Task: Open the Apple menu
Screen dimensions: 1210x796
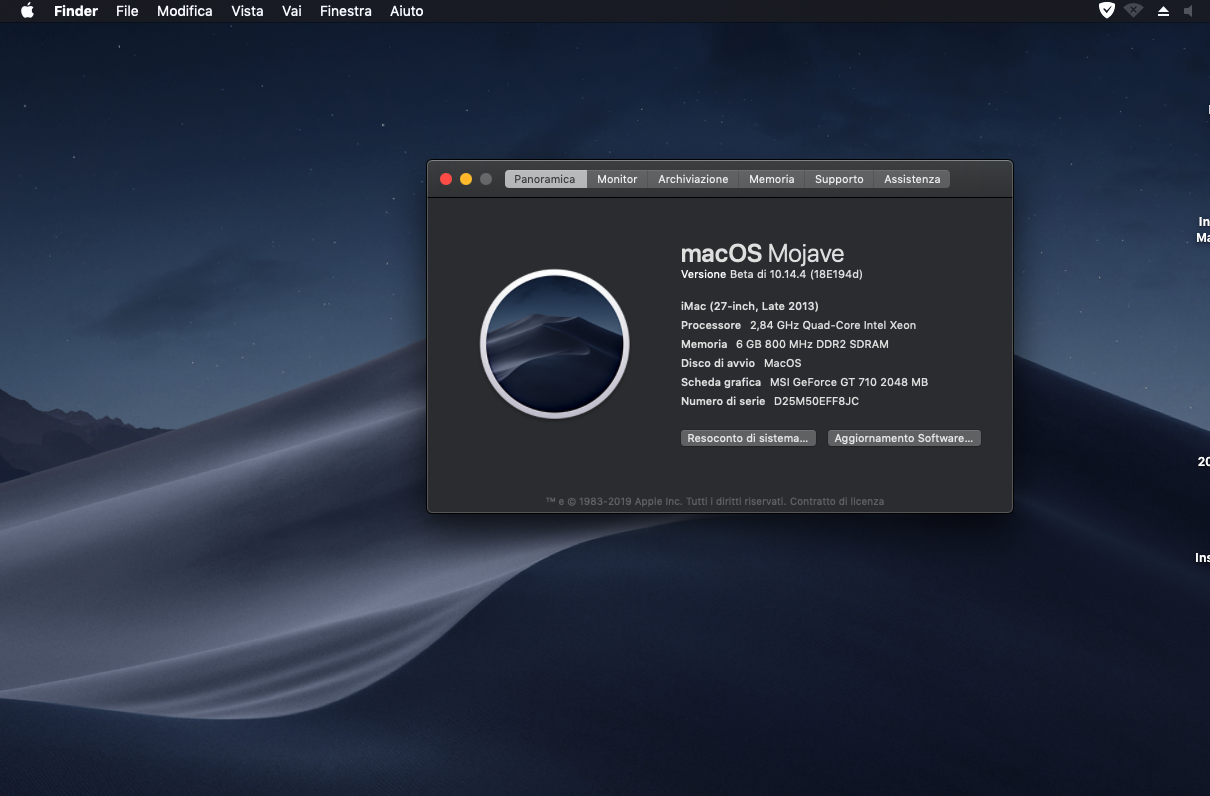Action: point(27,11)
